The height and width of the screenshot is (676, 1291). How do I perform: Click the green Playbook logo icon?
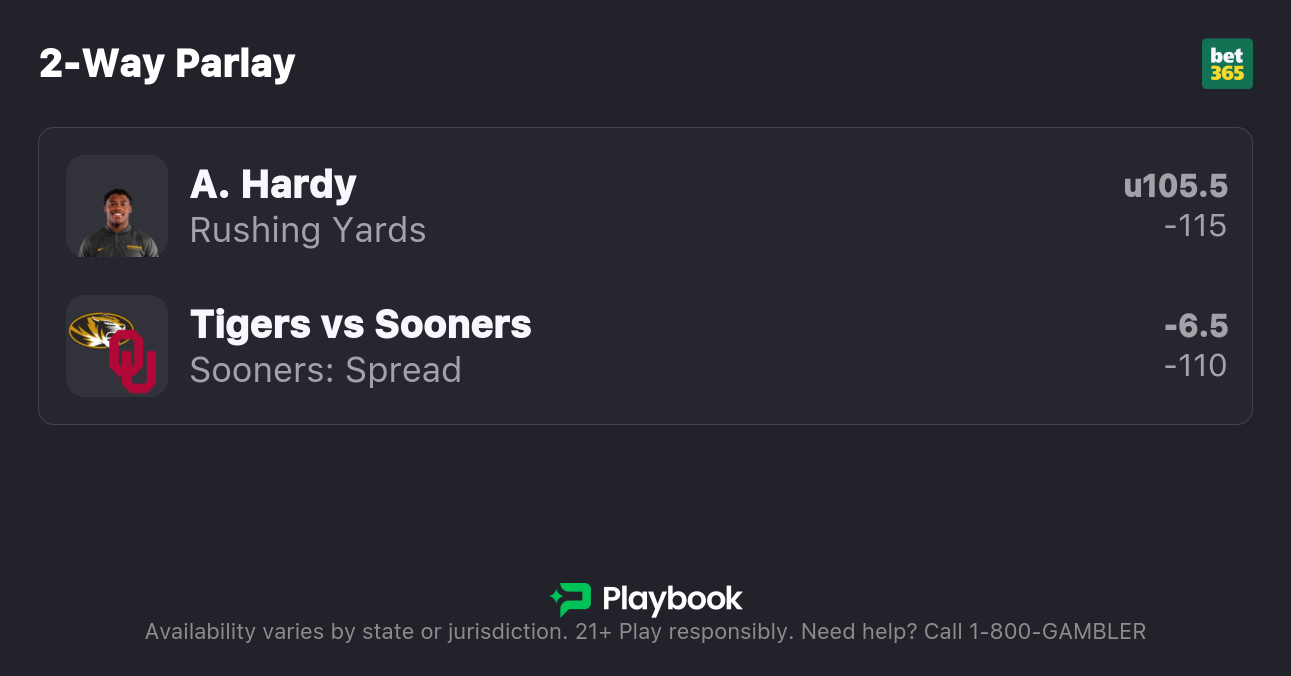(x=571, y=599)
